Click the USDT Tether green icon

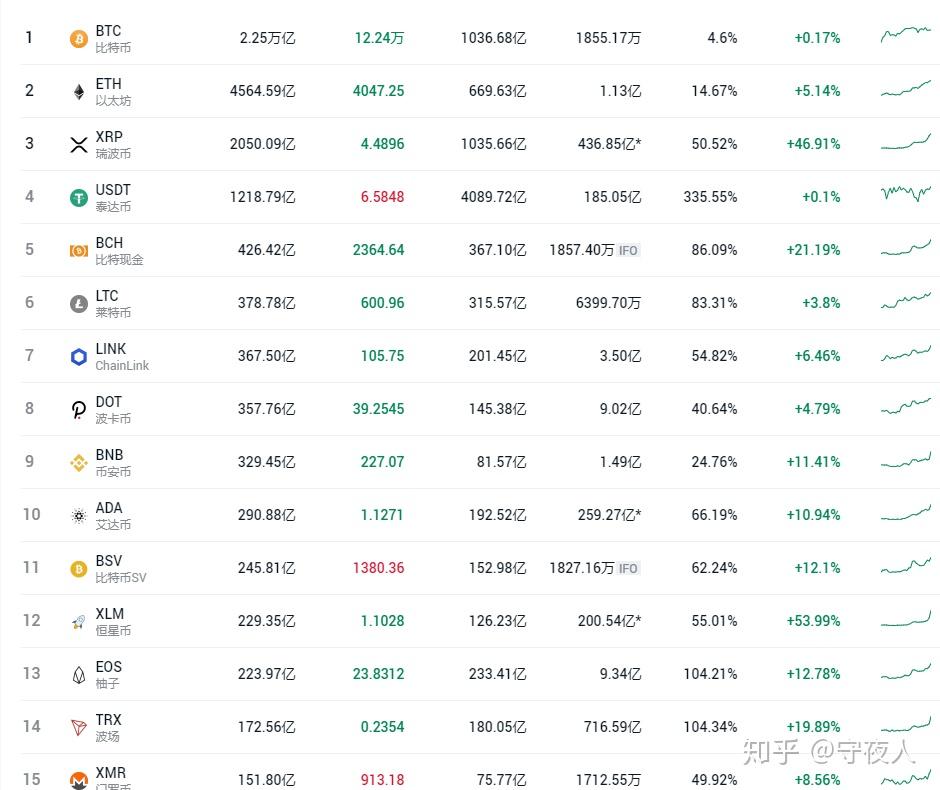[x=78, y=198]
